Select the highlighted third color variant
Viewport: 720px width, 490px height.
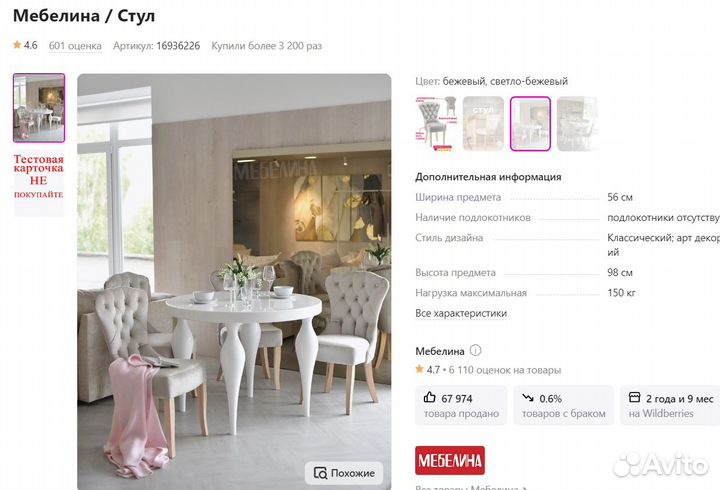530,124
